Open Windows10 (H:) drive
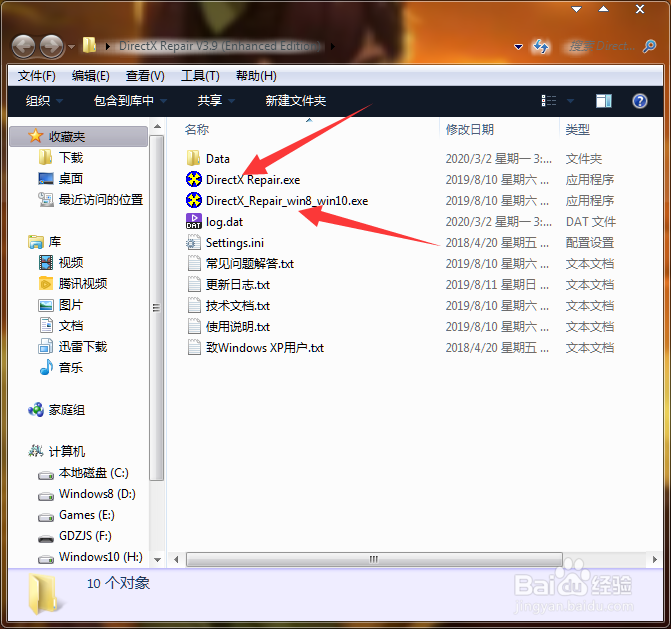Image resolution: width=671 pixels, height=629 pixels. 101,557
